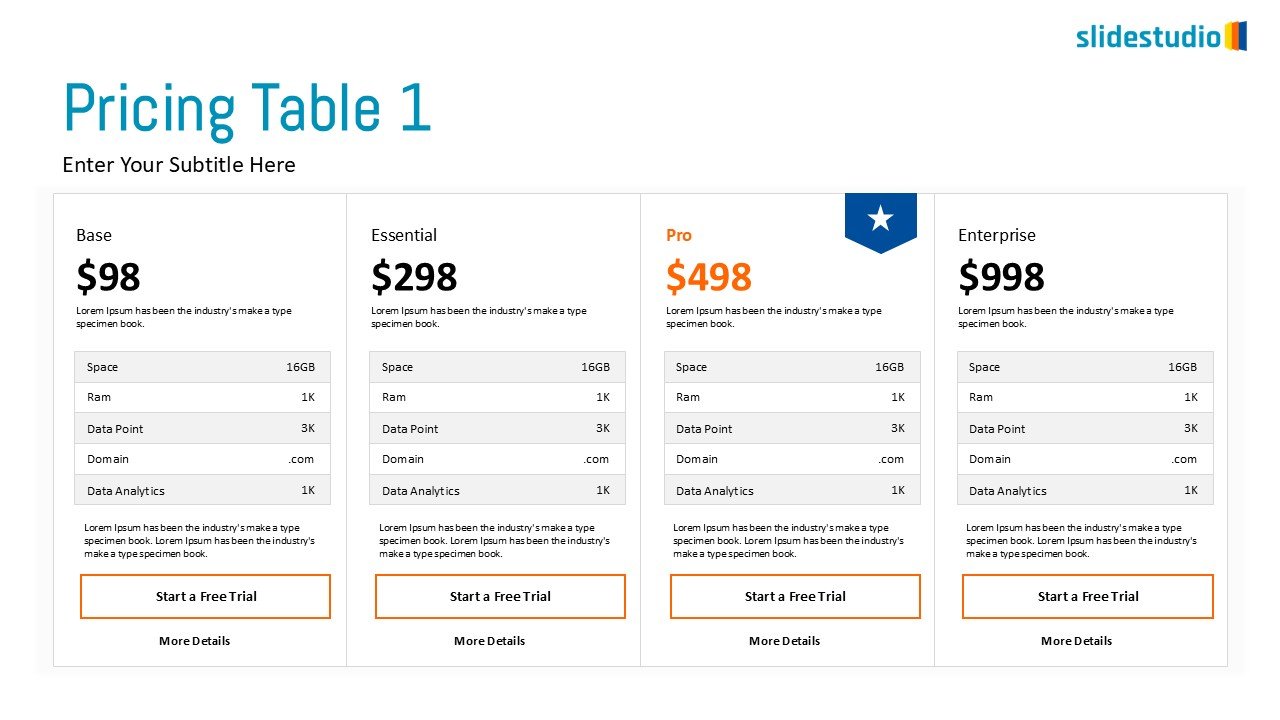
Task: Click the Enter Your Subtitle Here text
Action: pos(179,165)
